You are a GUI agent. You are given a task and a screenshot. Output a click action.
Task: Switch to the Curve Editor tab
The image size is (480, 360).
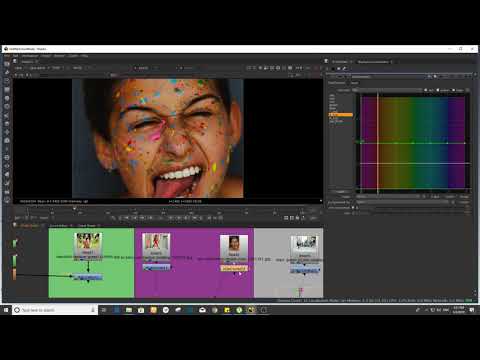[x=59, y=226]
